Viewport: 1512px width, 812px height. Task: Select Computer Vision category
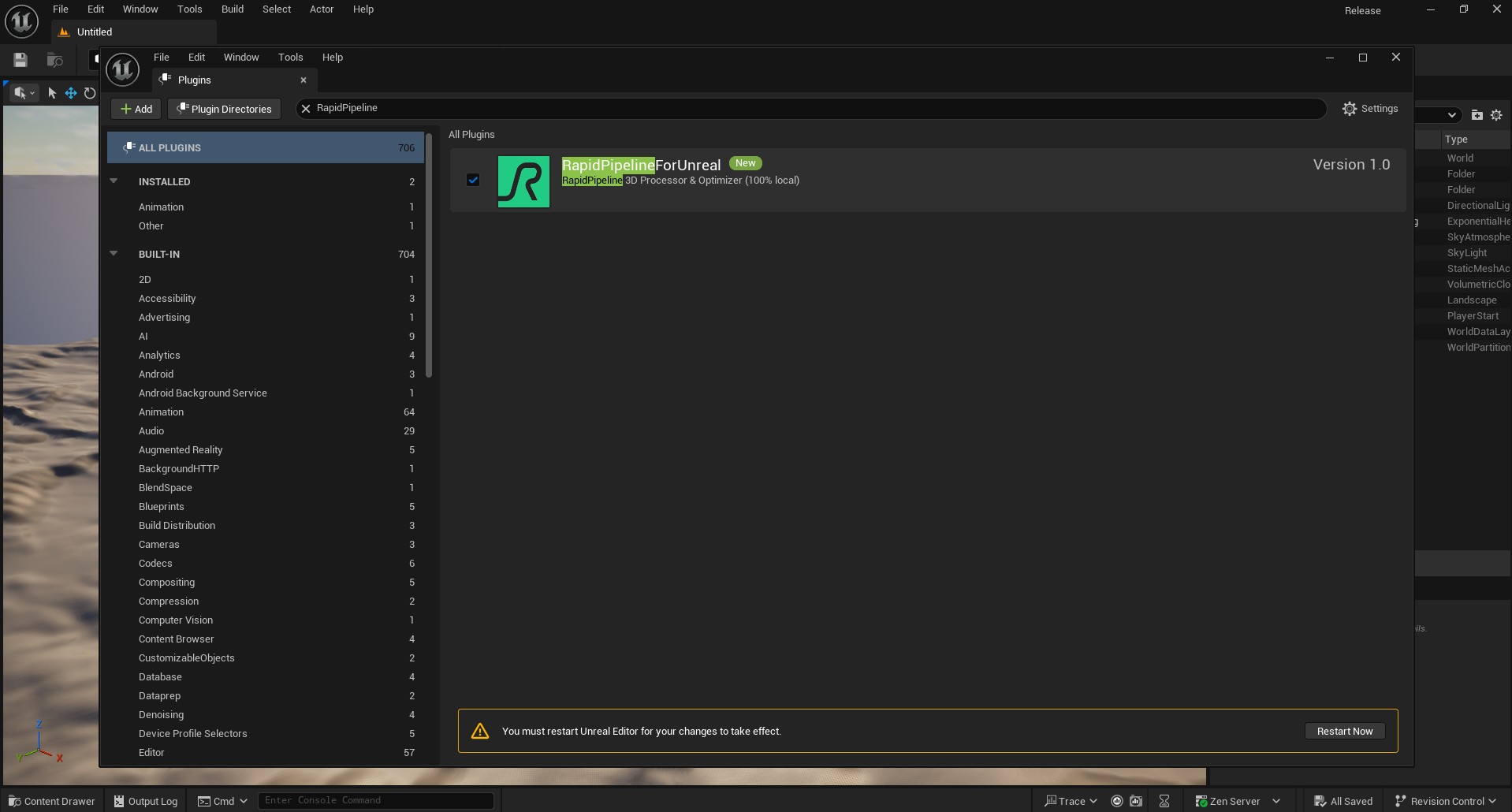tap(266, 620)
